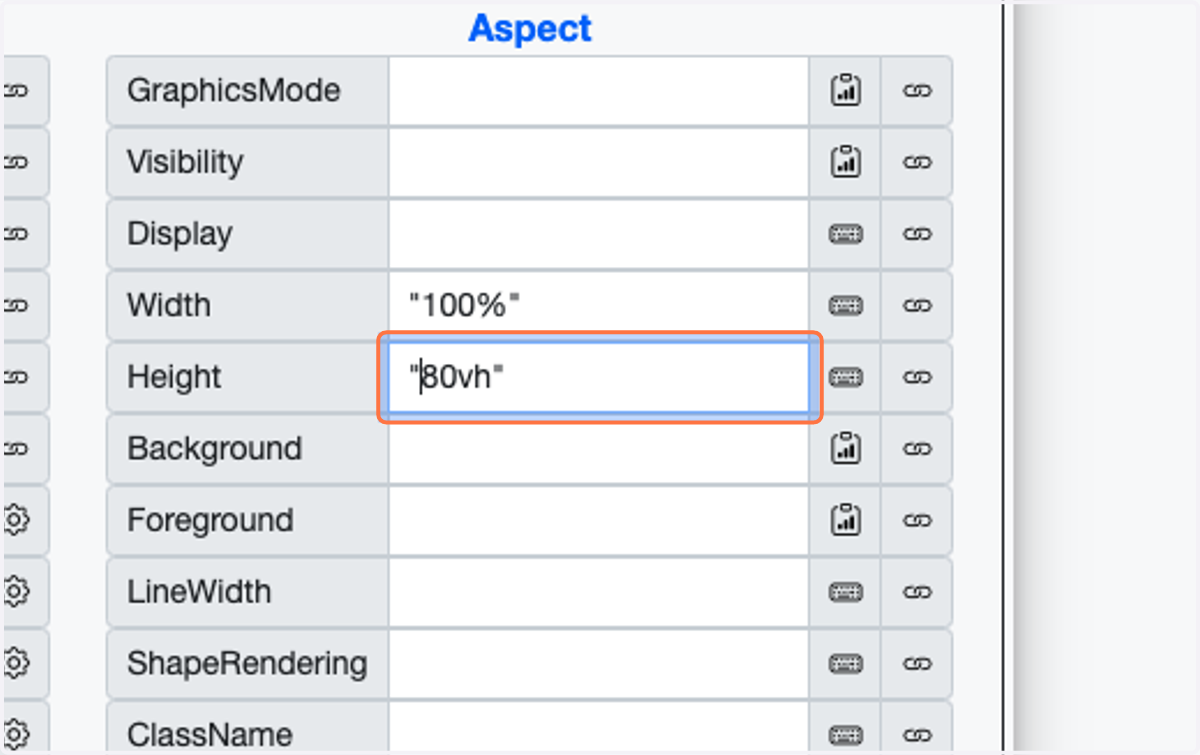Click the link icon on the Width row

coord(917,305)
